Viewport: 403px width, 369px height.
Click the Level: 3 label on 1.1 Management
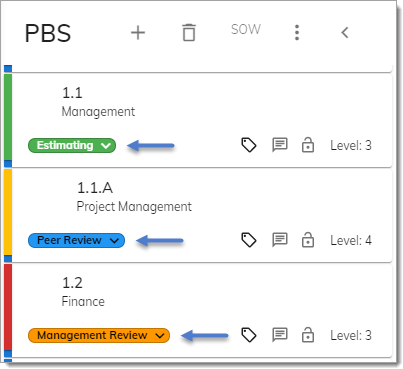(x=351, y=146)
